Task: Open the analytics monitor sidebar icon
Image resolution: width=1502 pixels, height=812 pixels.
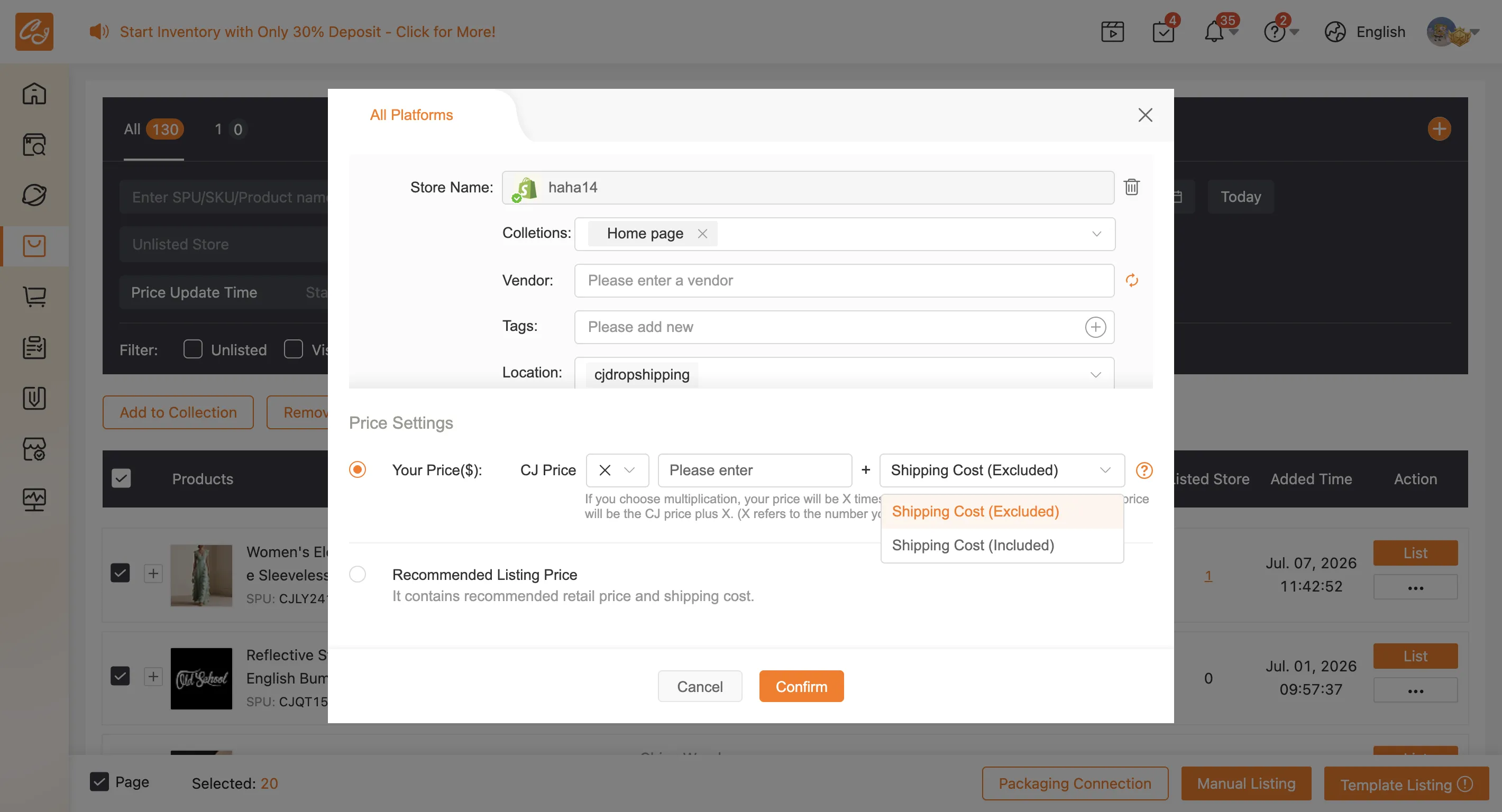Action: [x=34, y=500]
